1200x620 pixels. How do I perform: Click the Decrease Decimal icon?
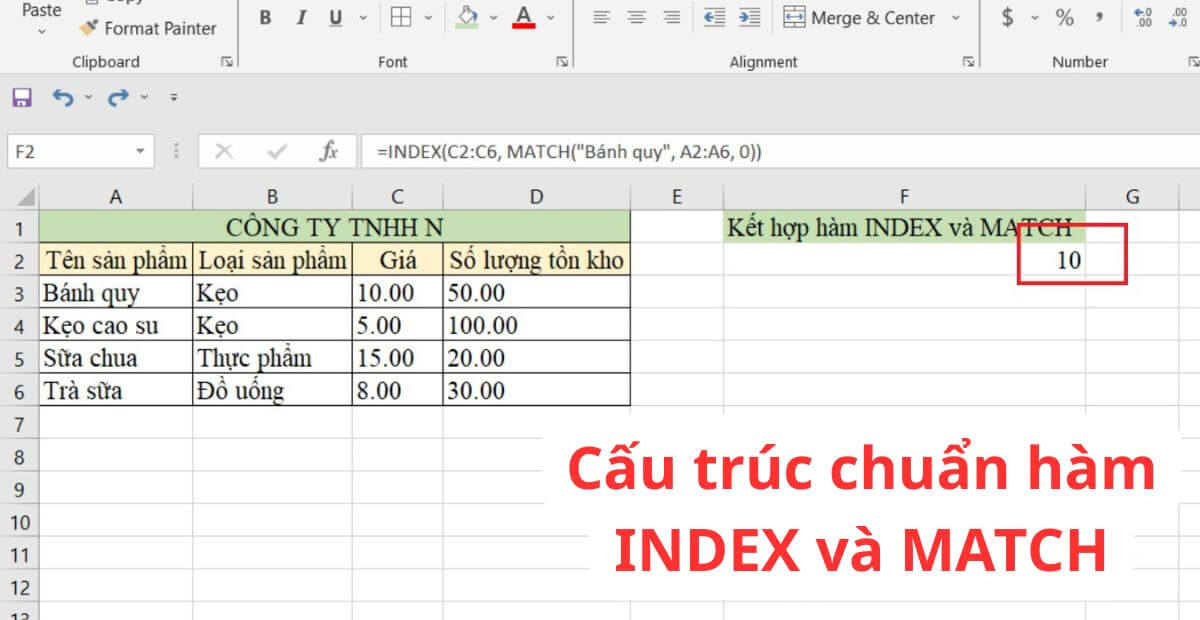coord(1179,17)
